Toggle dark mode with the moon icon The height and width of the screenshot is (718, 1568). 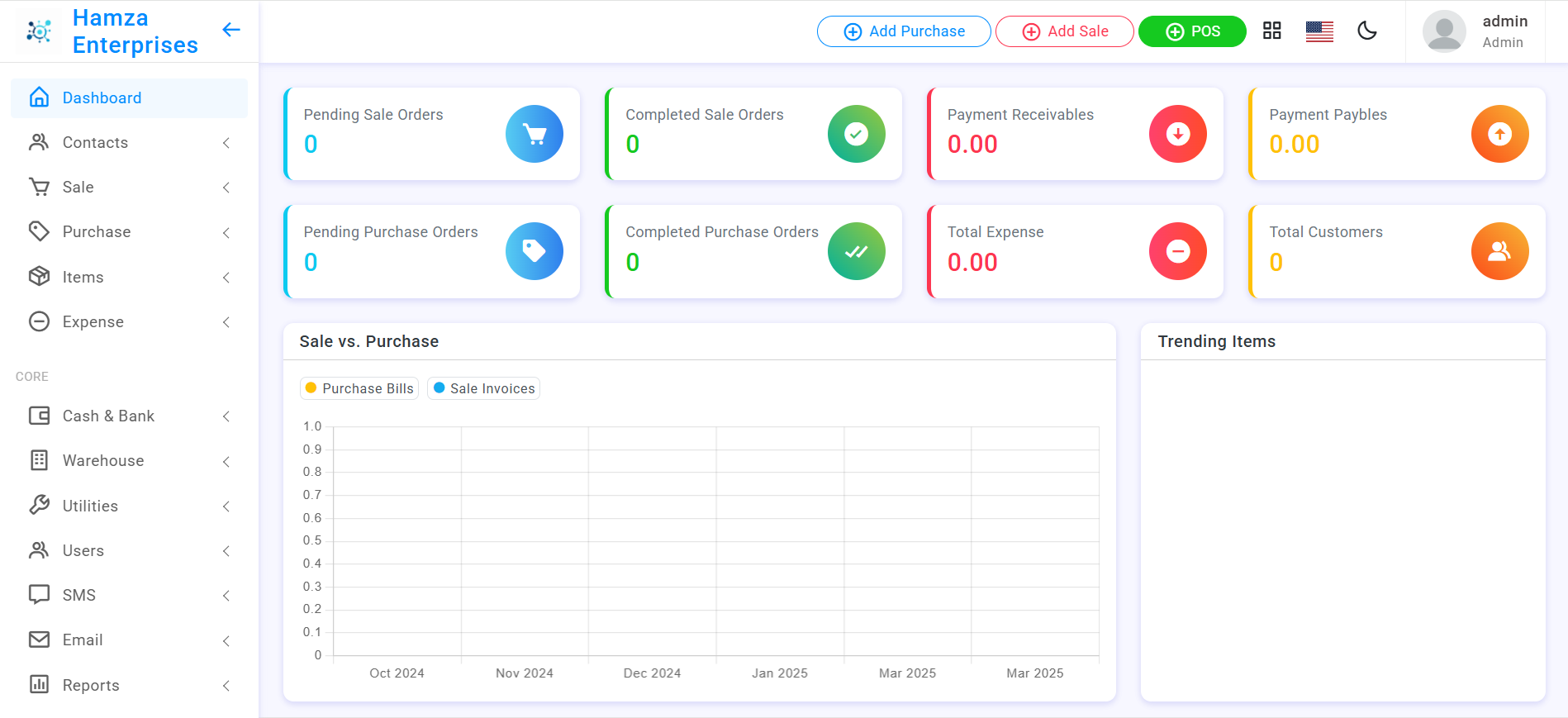click(1367, 31)
